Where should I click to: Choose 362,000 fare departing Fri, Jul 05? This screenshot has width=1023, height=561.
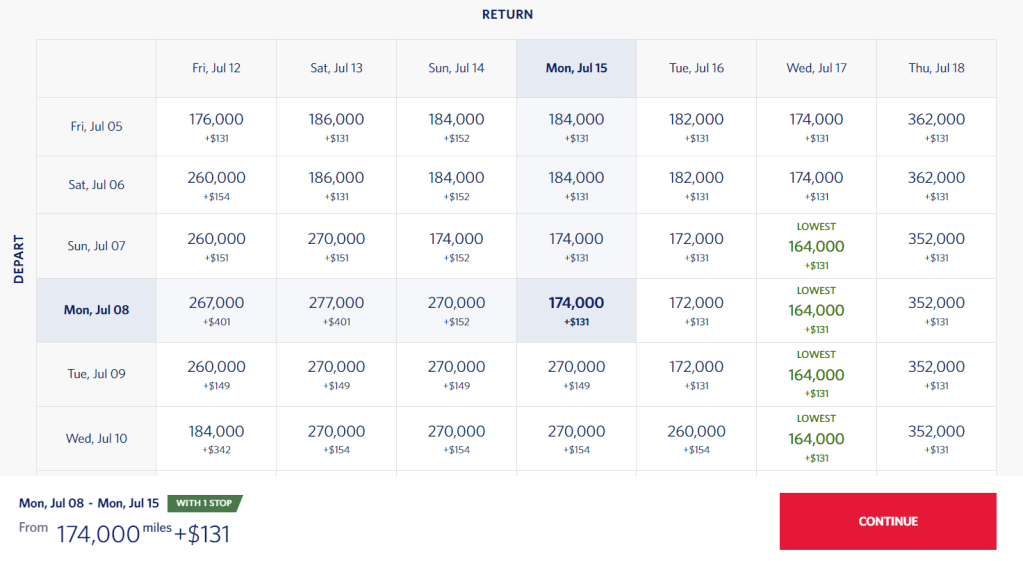pos(936,126)
